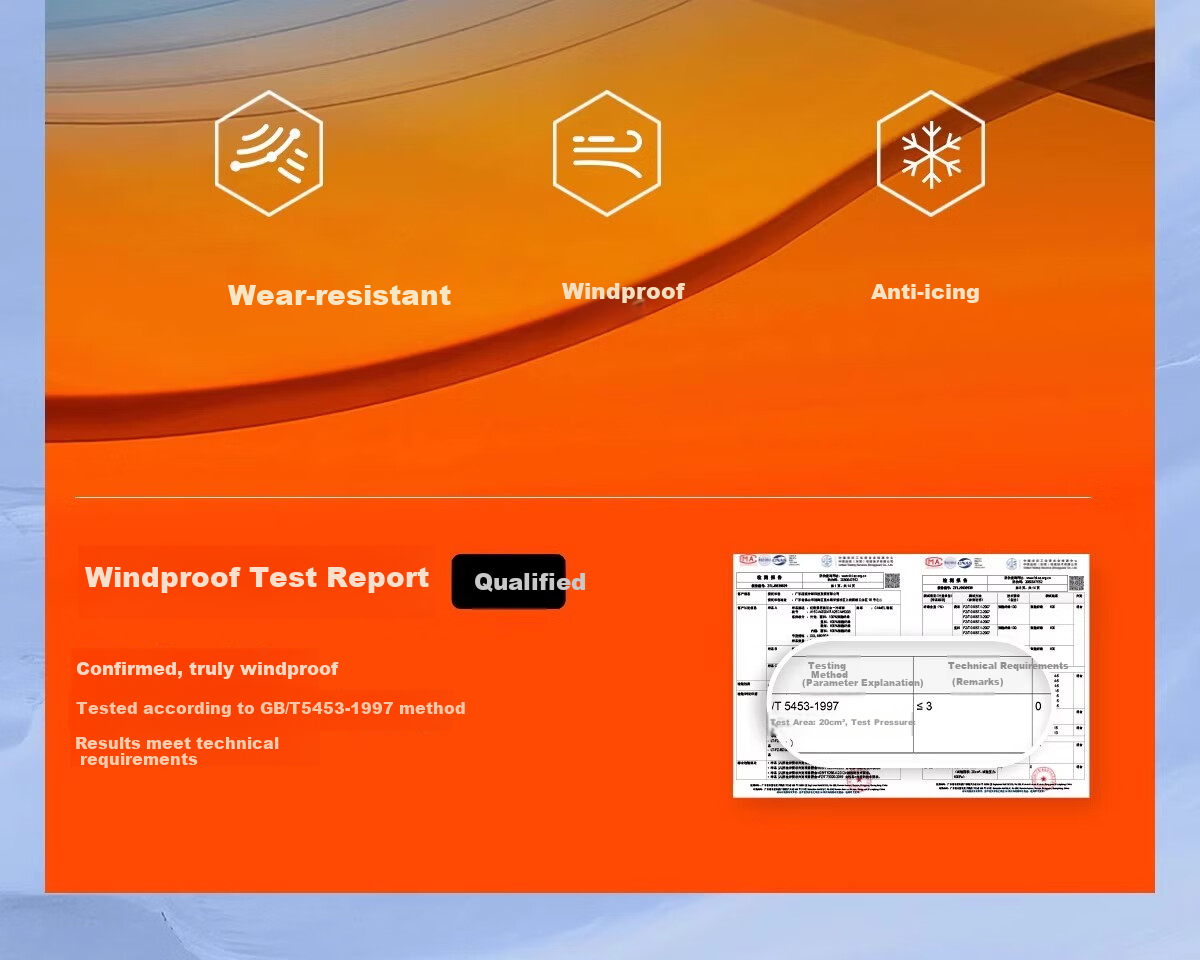This screenshot has height=960, width=1200.
Task: Click the wear-resistant hexagon icon
Action: tap(269, 153)
